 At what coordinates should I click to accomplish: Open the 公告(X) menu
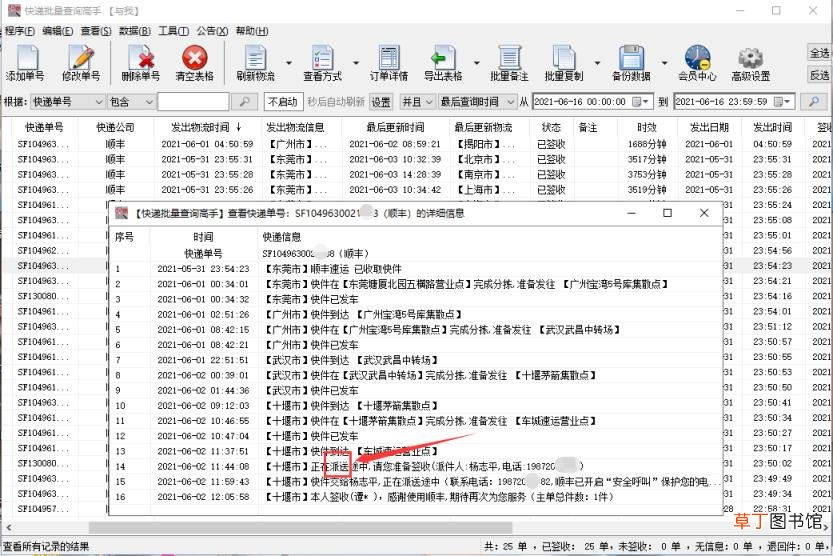coord(212,31)
